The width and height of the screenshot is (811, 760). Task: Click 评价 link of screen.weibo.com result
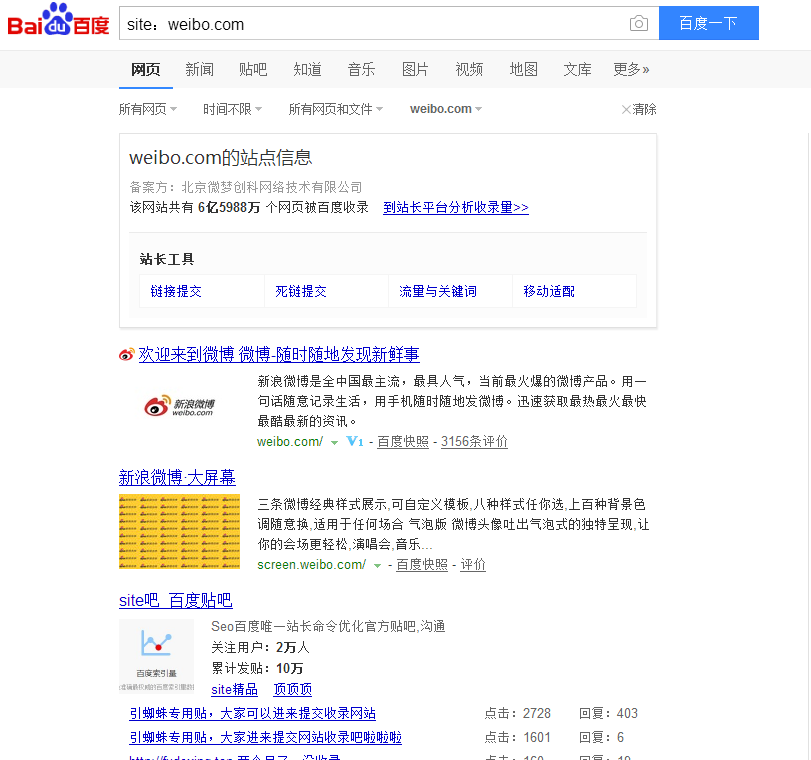pyautogui.click(x=473, y=564)
